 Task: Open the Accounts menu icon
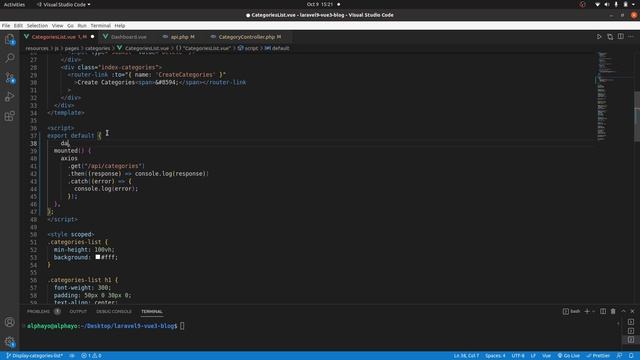[10, 322]
